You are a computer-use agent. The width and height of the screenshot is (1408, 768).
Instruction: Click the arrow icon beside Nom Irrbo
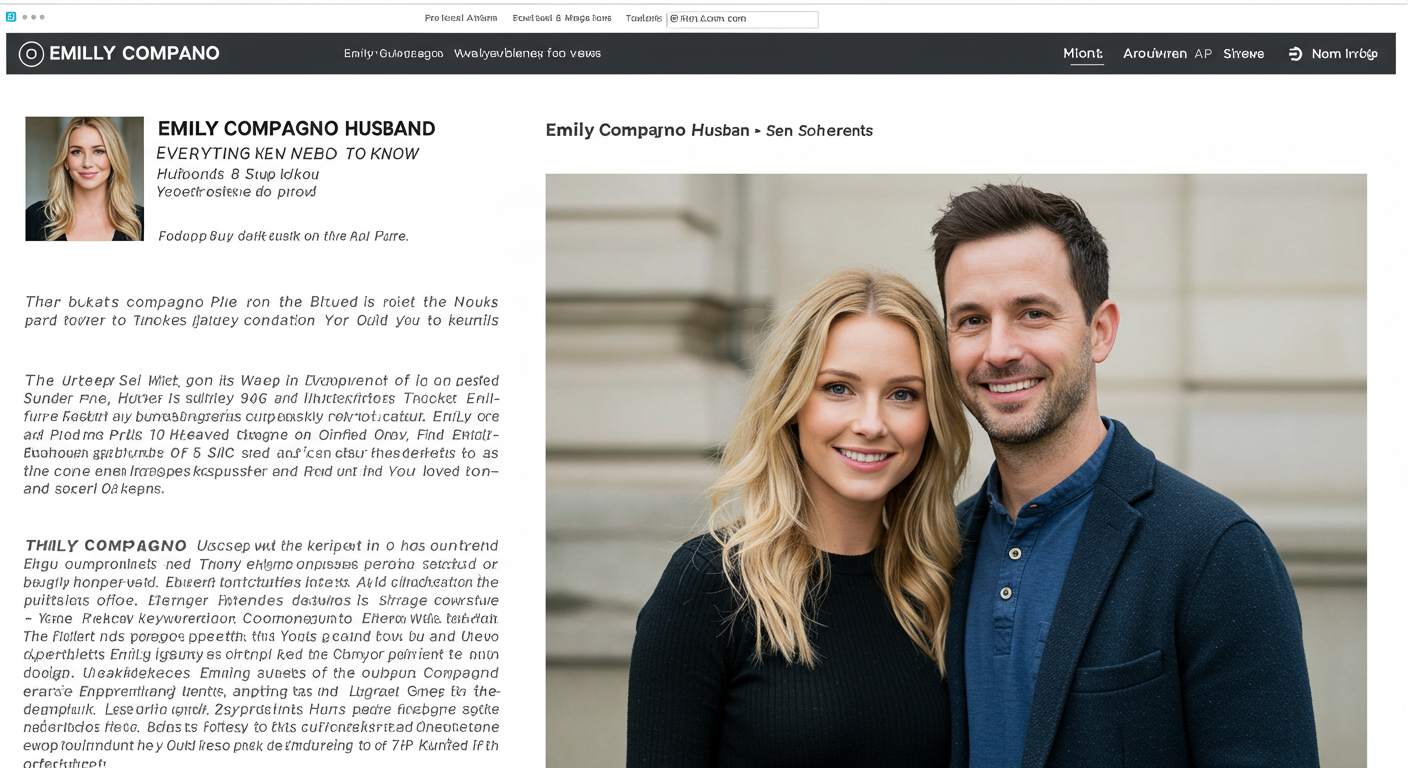[1295, 54]
